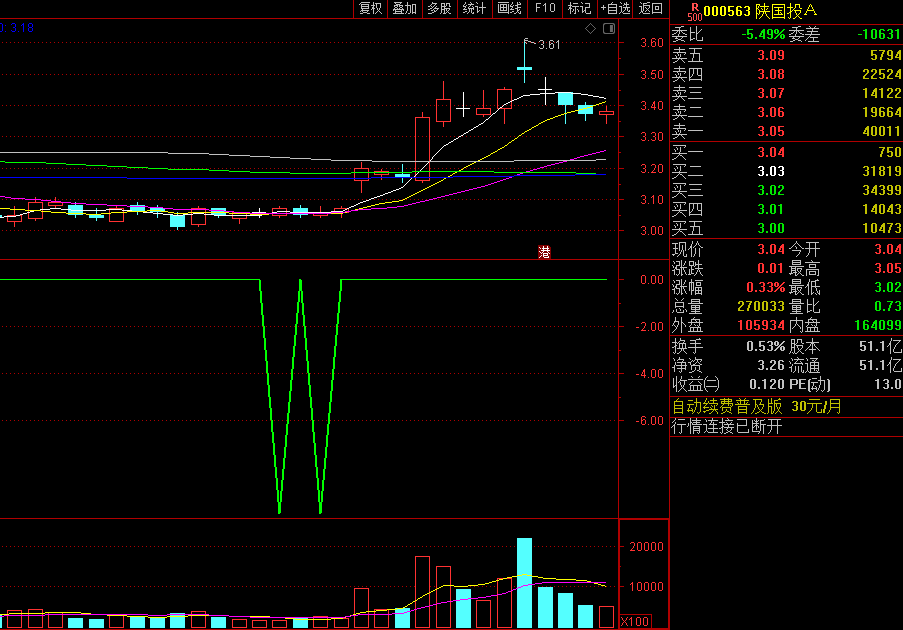Click the 委差 value -10631
Viewport: 903px width, 630px height.
[879, 35]
